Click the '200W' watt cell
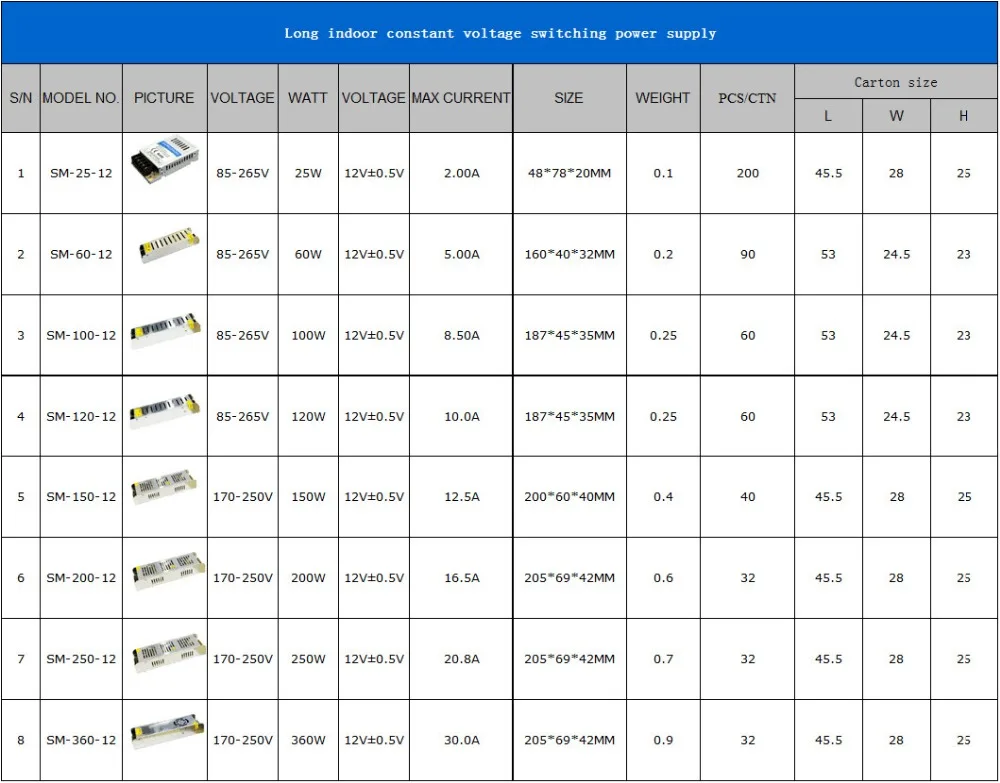The image size is (1000, 783). point(308,578)
